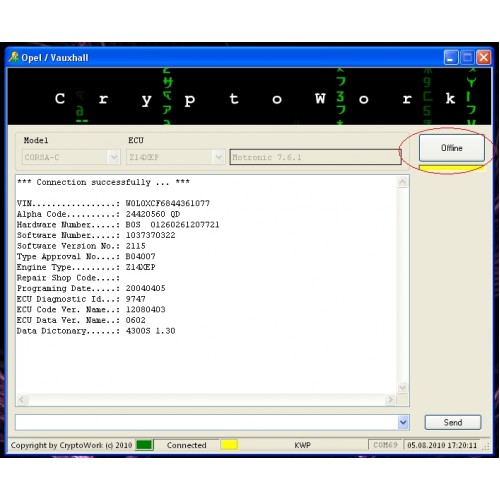Click the ECU Code Ver. Name 12080403 line
The height and width of the screenshot is (500, 500).
coord(91,310)
